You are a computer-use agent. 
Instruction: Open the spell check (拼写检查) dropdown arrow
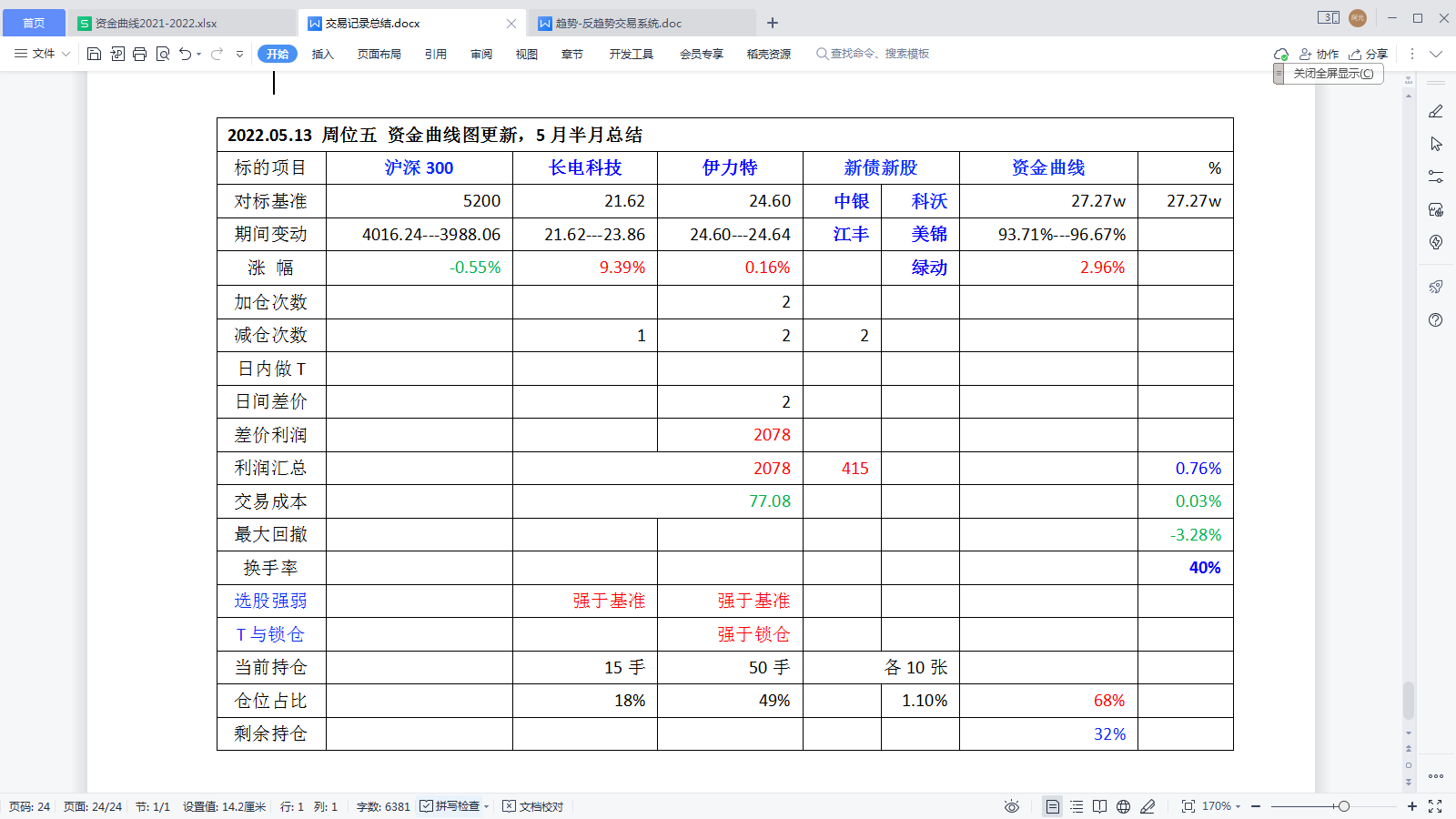[x=487, y=806]
